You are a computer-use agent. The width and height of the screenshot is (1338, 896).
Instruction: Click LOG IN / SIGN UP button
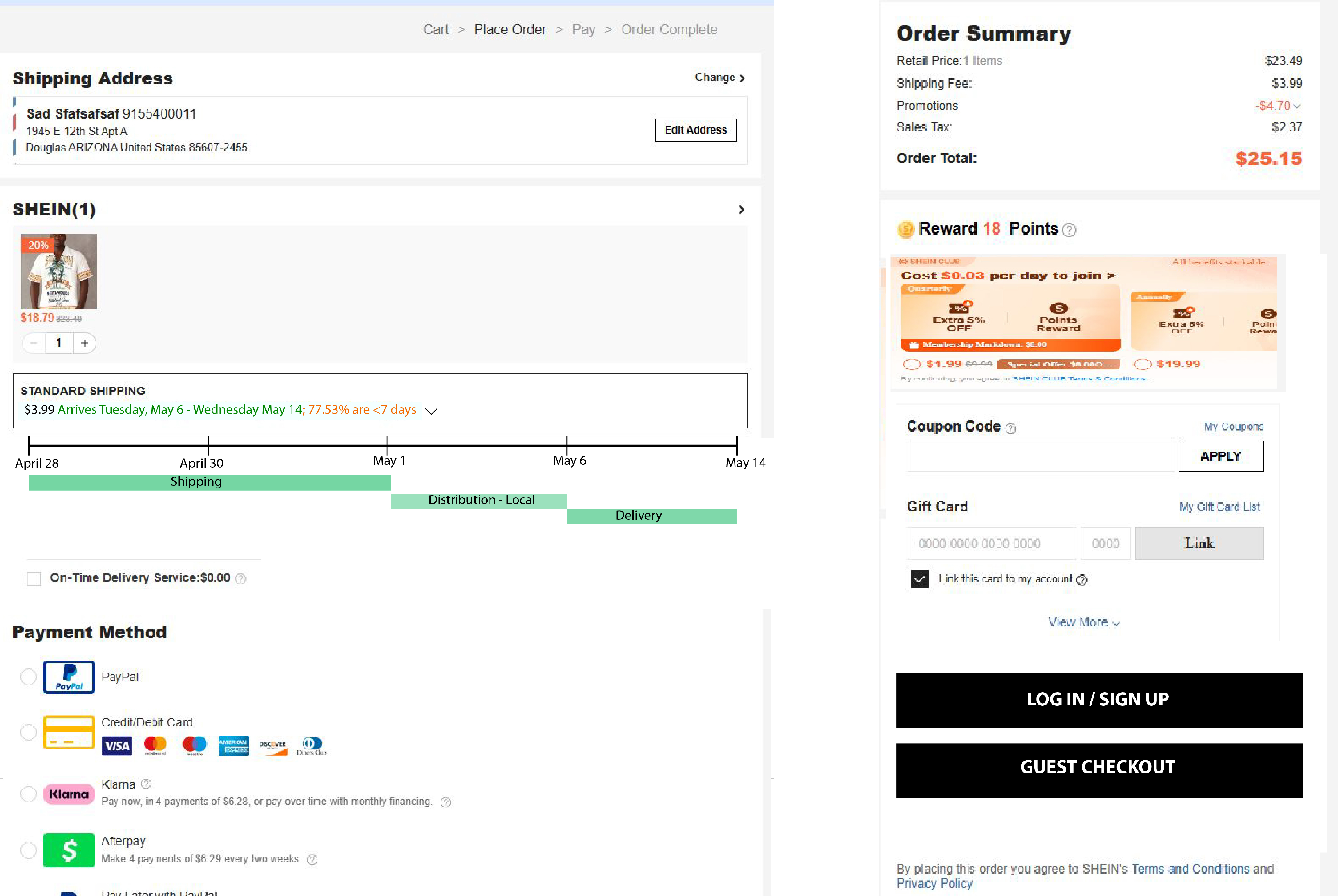pyautogui.click(x=1099, y=700)
